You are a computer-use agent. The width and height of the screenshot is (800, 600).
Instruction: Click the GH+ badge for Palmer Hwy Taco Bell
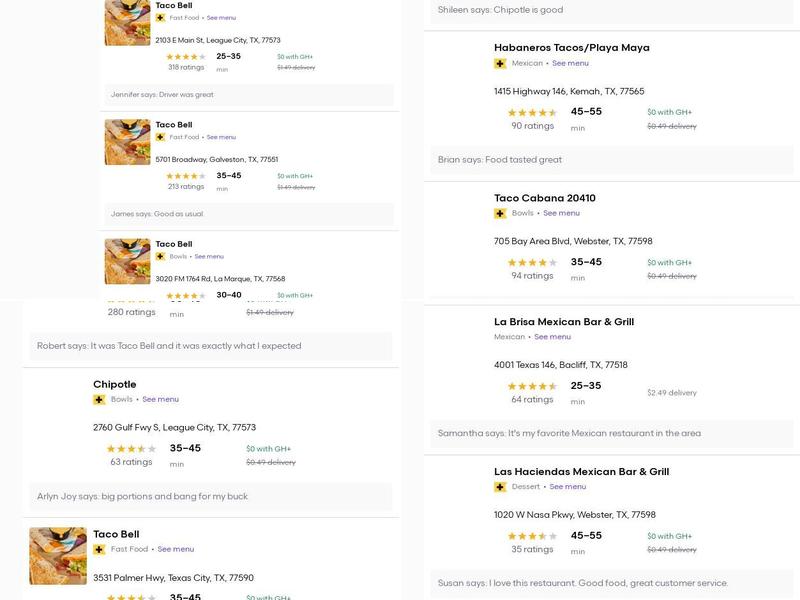[x=99, y=550]
